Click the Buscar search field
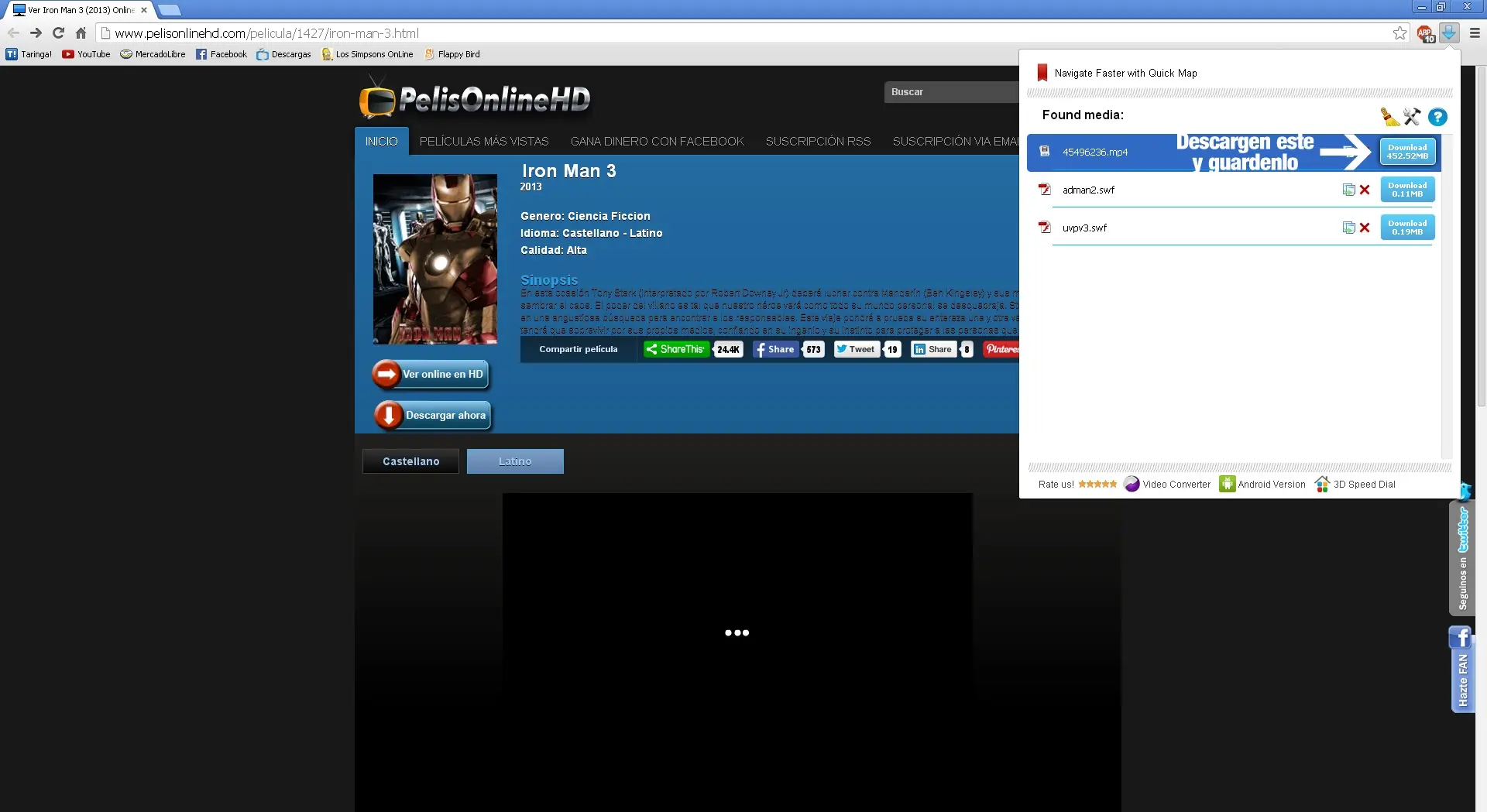Viewport: 1487px width, 812px height. [951, 92]
